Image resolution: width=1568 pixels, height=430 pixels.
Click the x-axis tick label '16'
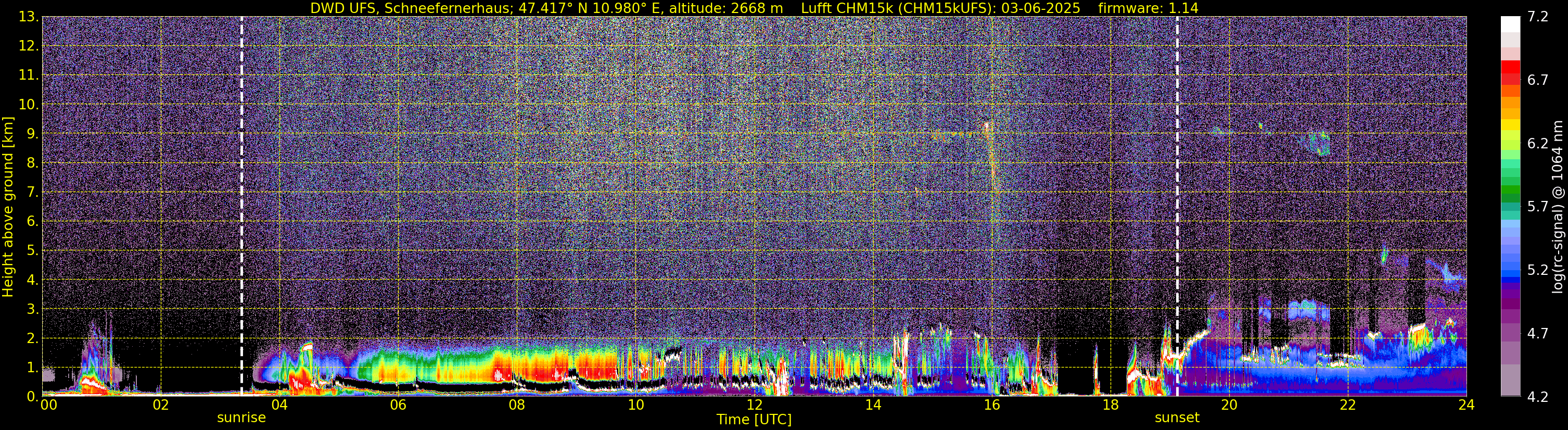pos(991,406)
